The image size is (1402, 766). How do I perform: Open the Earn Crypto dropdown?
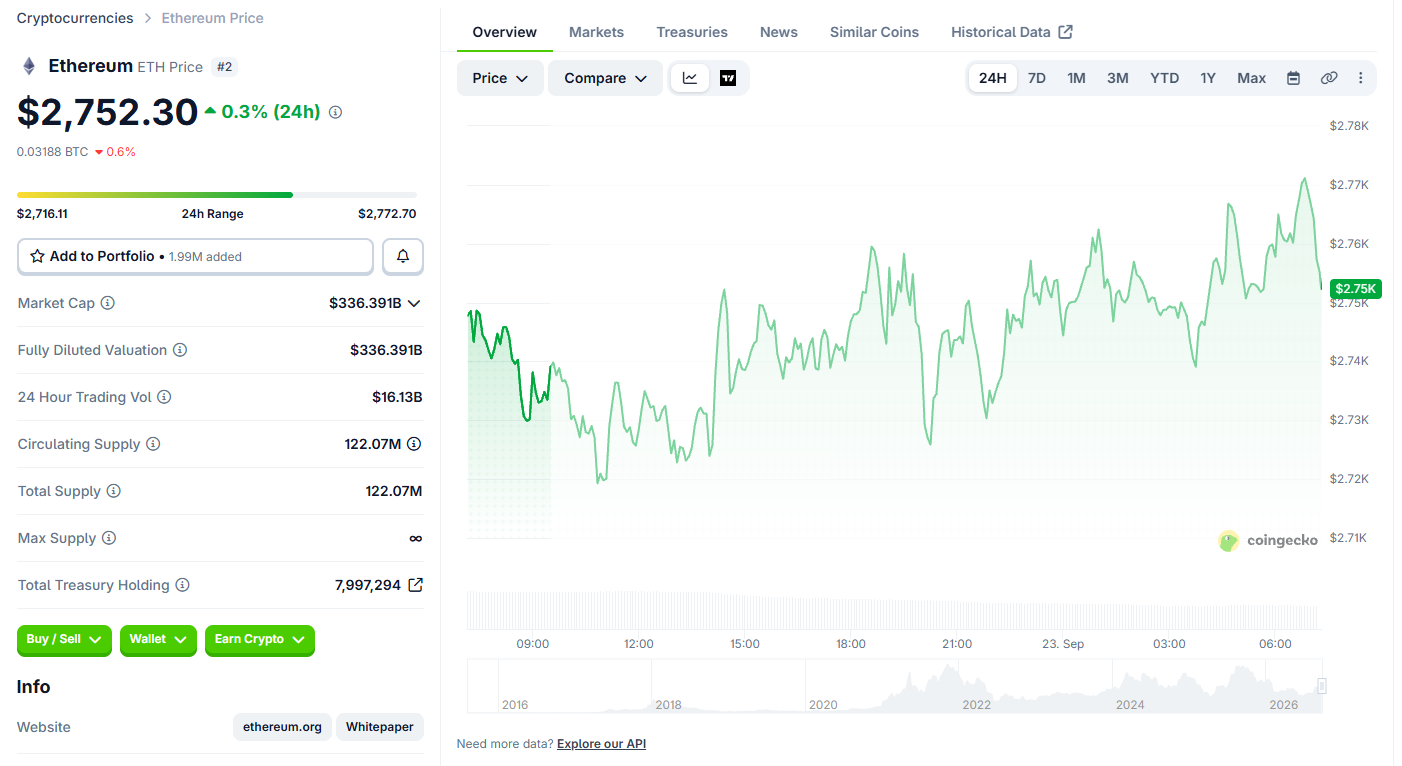260,639
